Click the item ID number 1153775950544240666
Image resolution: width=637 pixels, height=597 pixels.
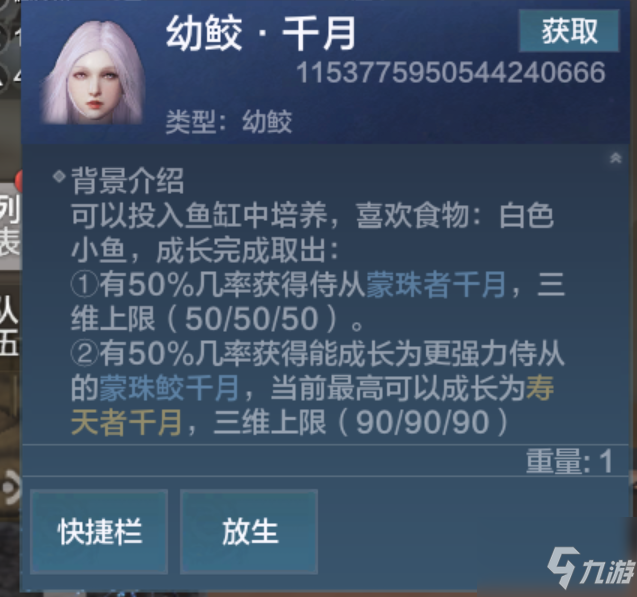(x=451, y=73)
